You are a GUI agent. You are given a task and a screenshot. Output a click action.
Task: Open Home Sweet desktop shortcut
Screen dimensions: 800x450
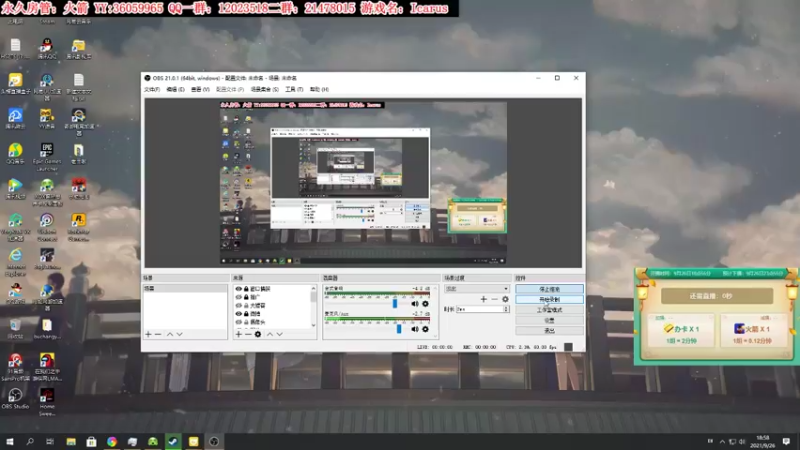(47, 402)
